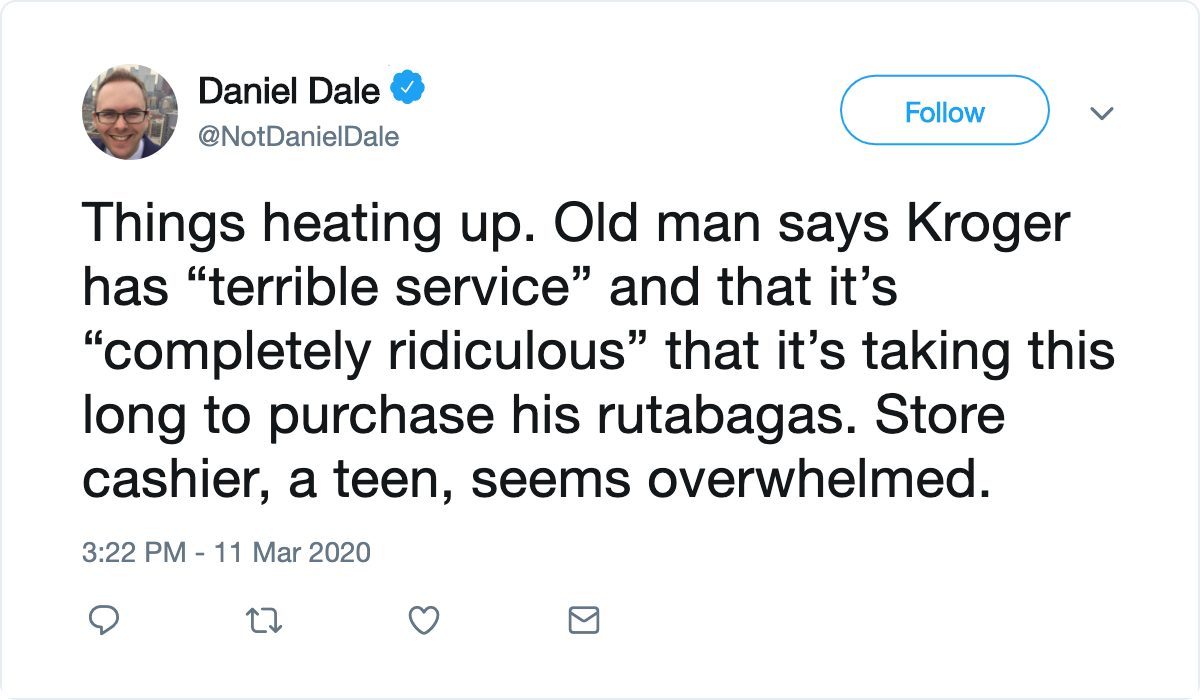
Task: Like the tweet with the heart icon
Action: [x=425, y=621]
